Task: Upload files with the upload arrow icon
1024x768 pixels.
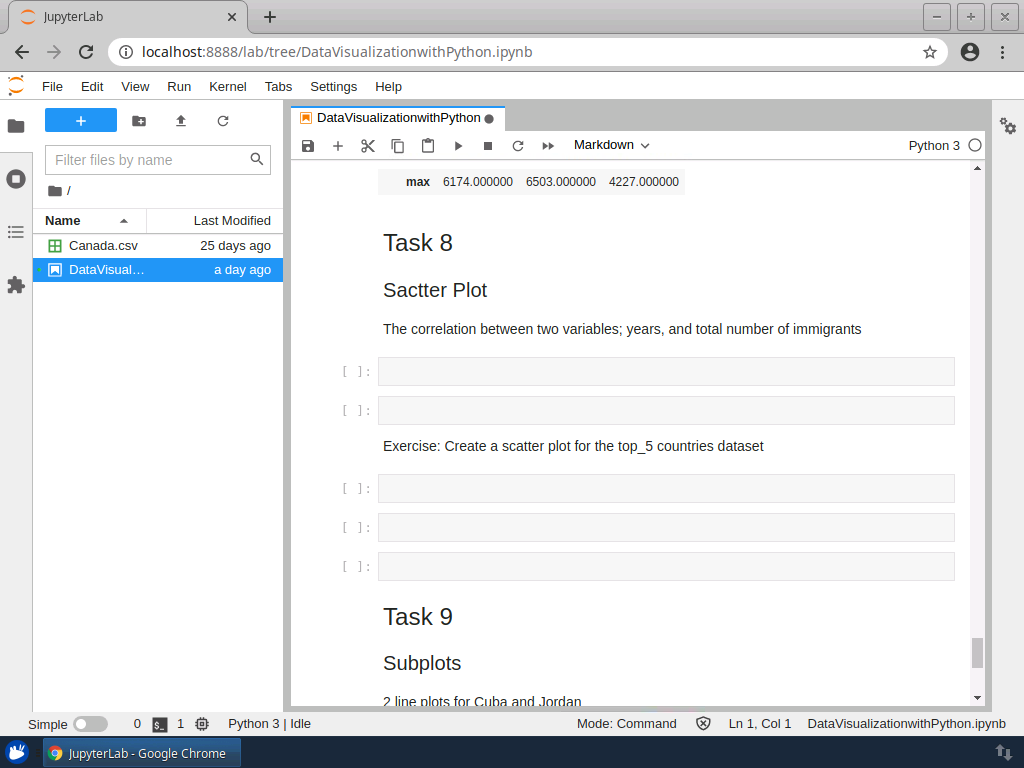Action: click(181, 121)
